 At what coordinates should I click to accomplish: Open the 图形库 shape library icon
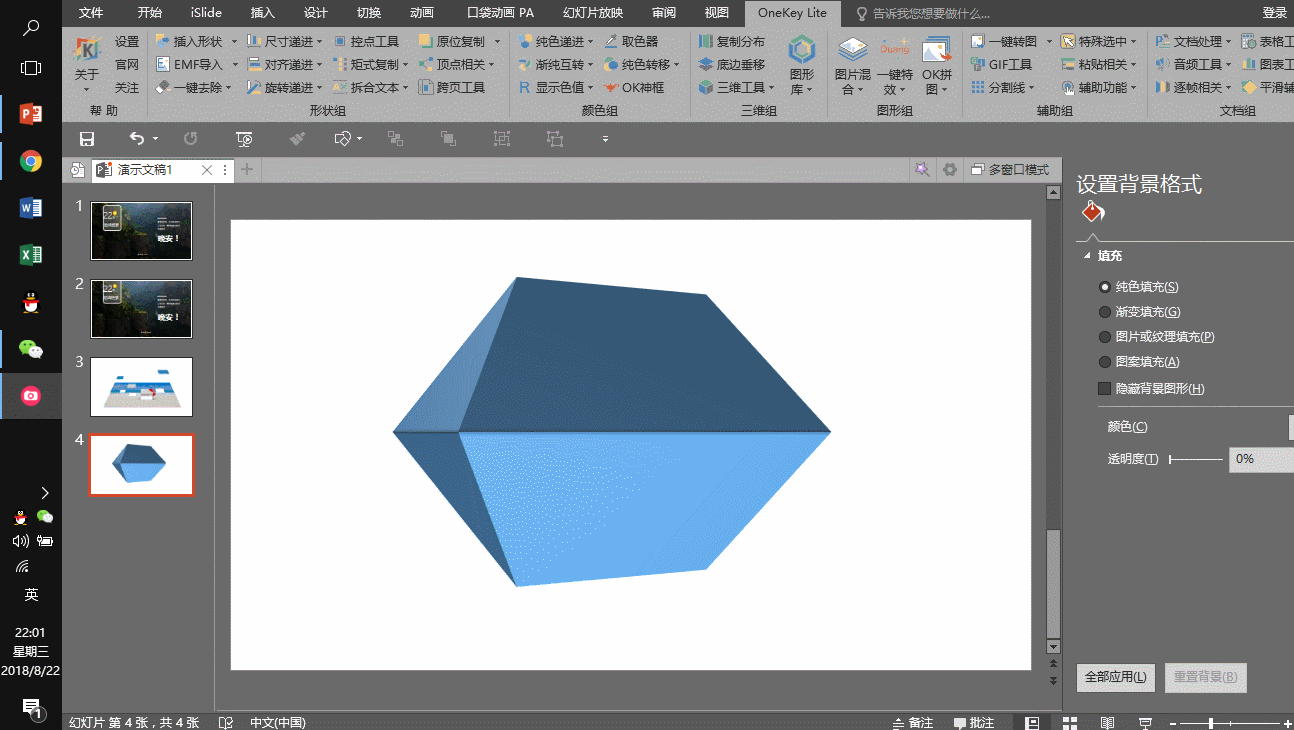point(801,52)
